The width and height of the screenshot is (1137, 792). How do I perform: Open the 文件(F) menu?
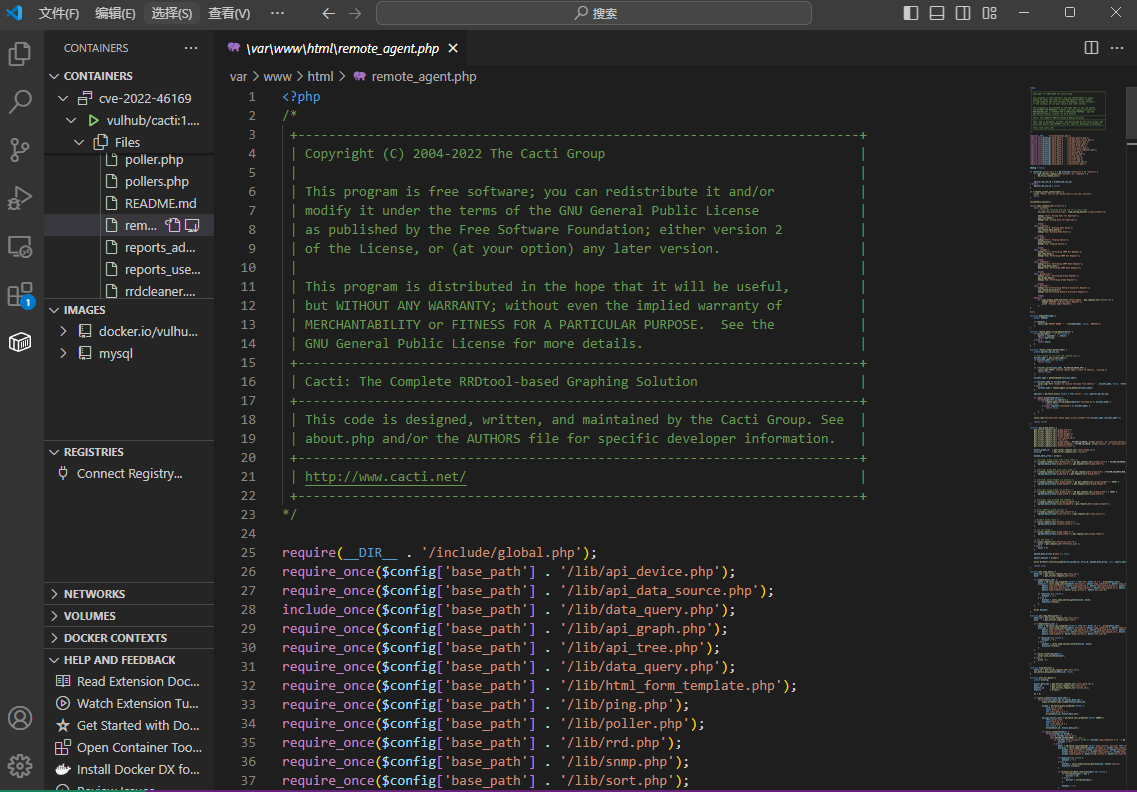pyautogui.click(x=58, y=13)
